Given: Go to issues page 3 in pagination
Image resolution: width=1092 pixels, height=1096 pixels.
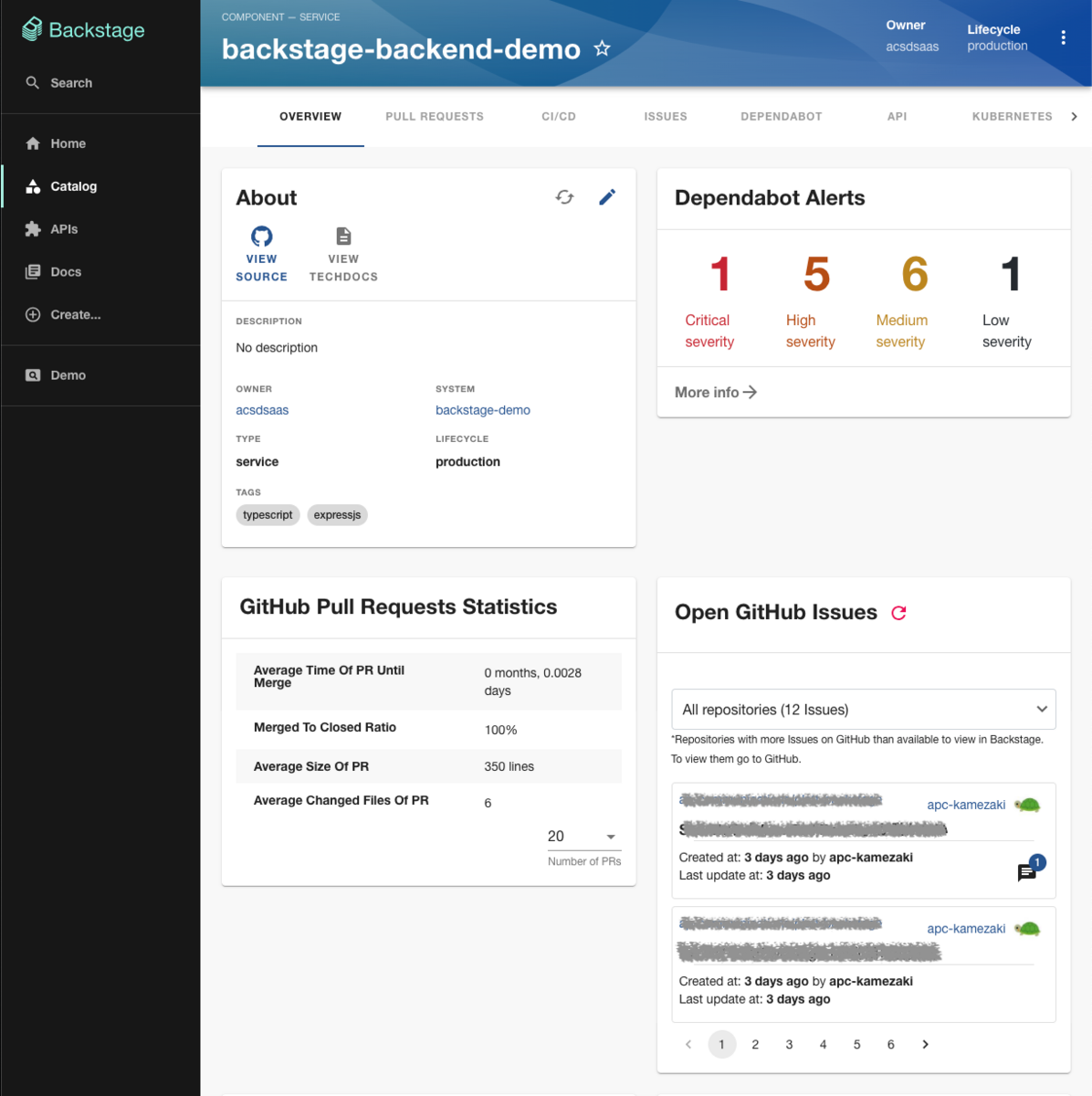Looking at the screenshot, I should [789, 1044].
